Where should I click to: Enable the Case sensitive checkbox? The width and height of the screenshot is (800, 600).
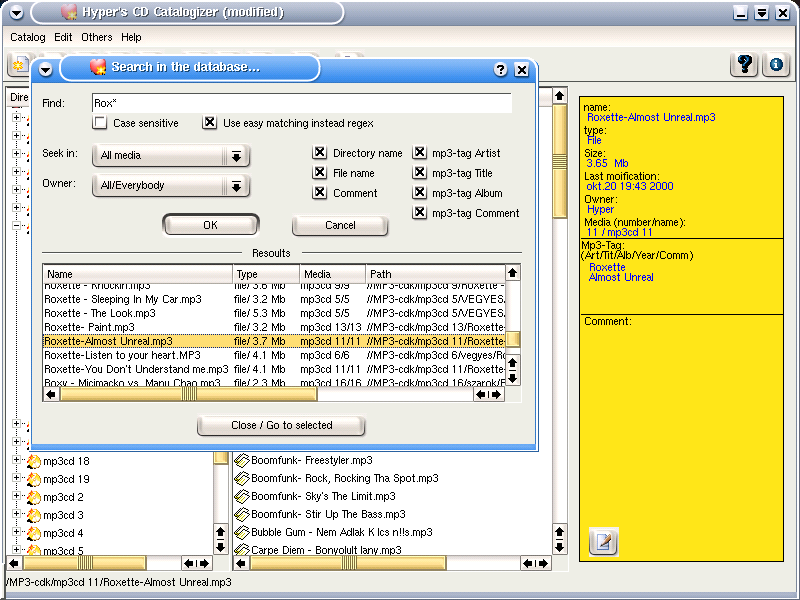[x=100, y=123]
